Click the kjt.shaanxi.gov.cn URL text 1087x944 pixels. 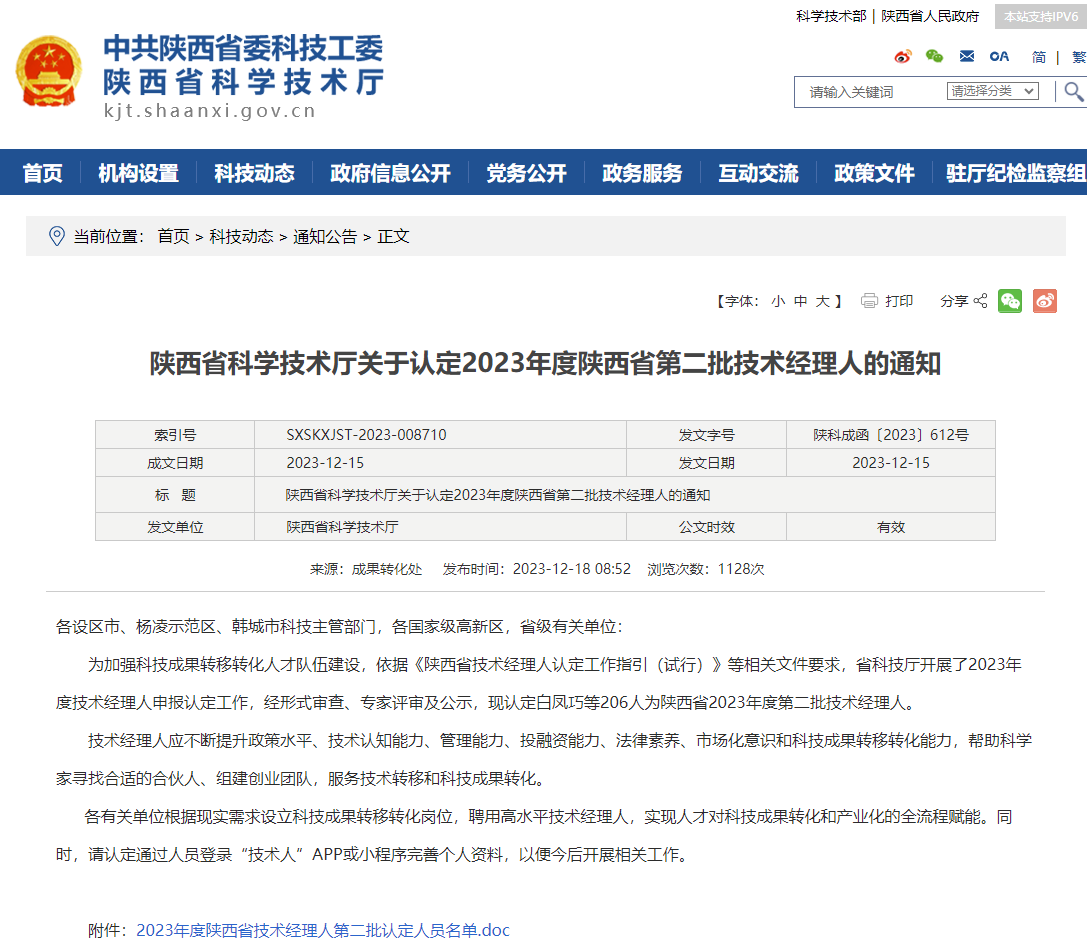click(x=209, y=111)
